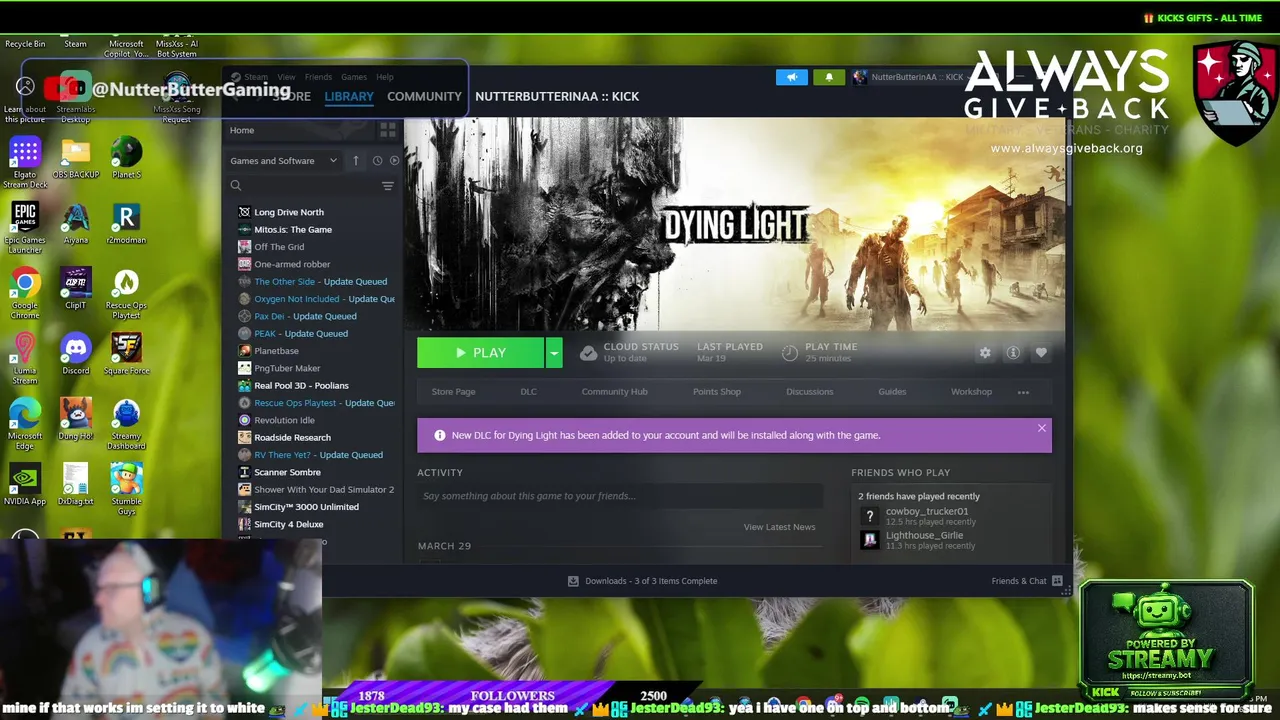Click the activity comment input field
Screen dimensions: 1280x720
pyautogui.click(x=620, y=496)
